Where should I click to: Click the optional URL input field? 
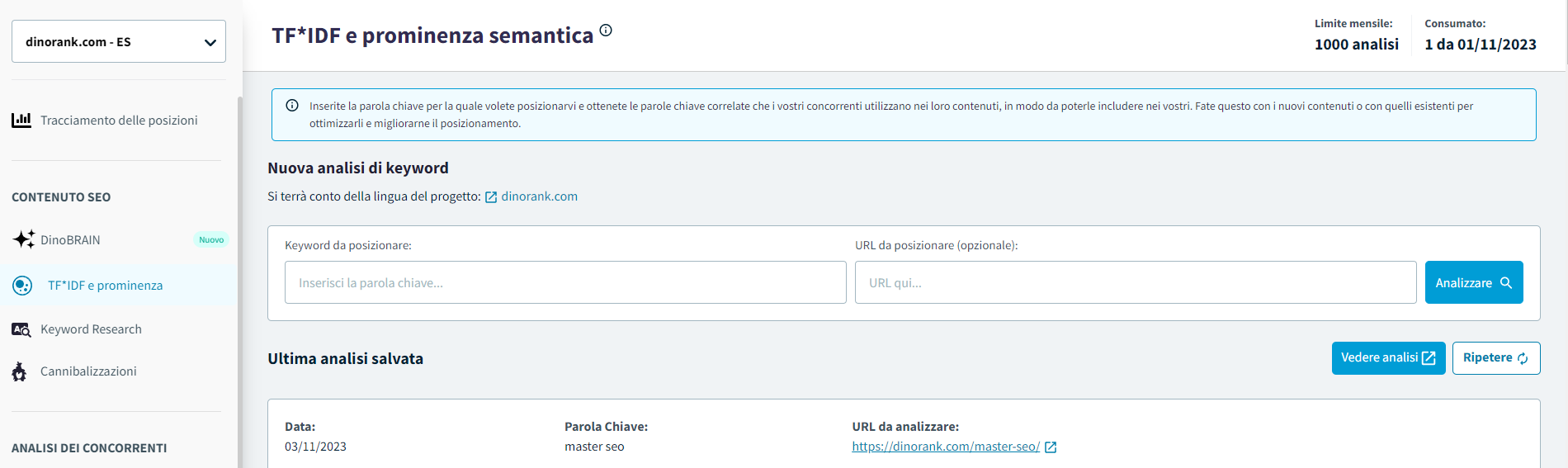1135,282
